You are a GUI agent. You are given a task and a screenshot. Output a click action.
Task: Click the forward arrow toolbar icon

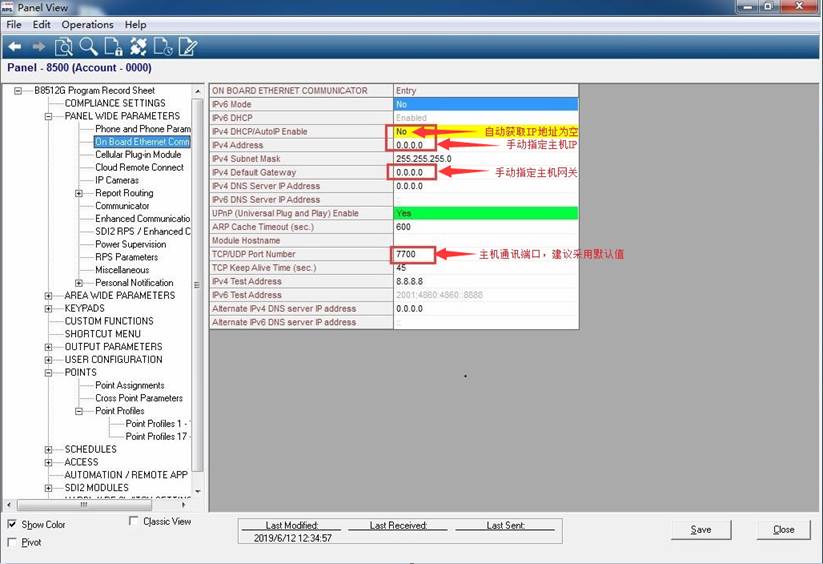(39, 47)
